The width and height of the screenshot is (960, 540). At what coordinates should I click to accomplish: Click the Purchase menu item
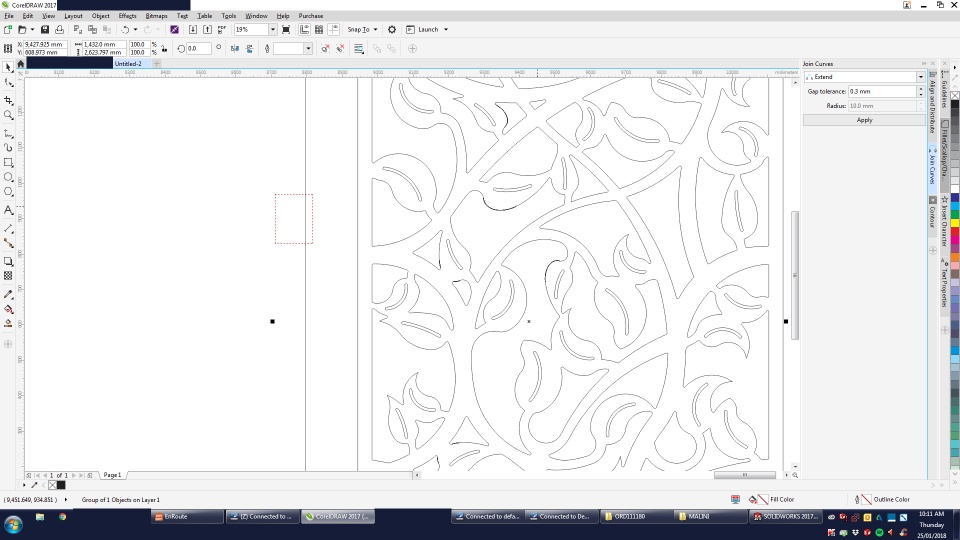[310, 16]
